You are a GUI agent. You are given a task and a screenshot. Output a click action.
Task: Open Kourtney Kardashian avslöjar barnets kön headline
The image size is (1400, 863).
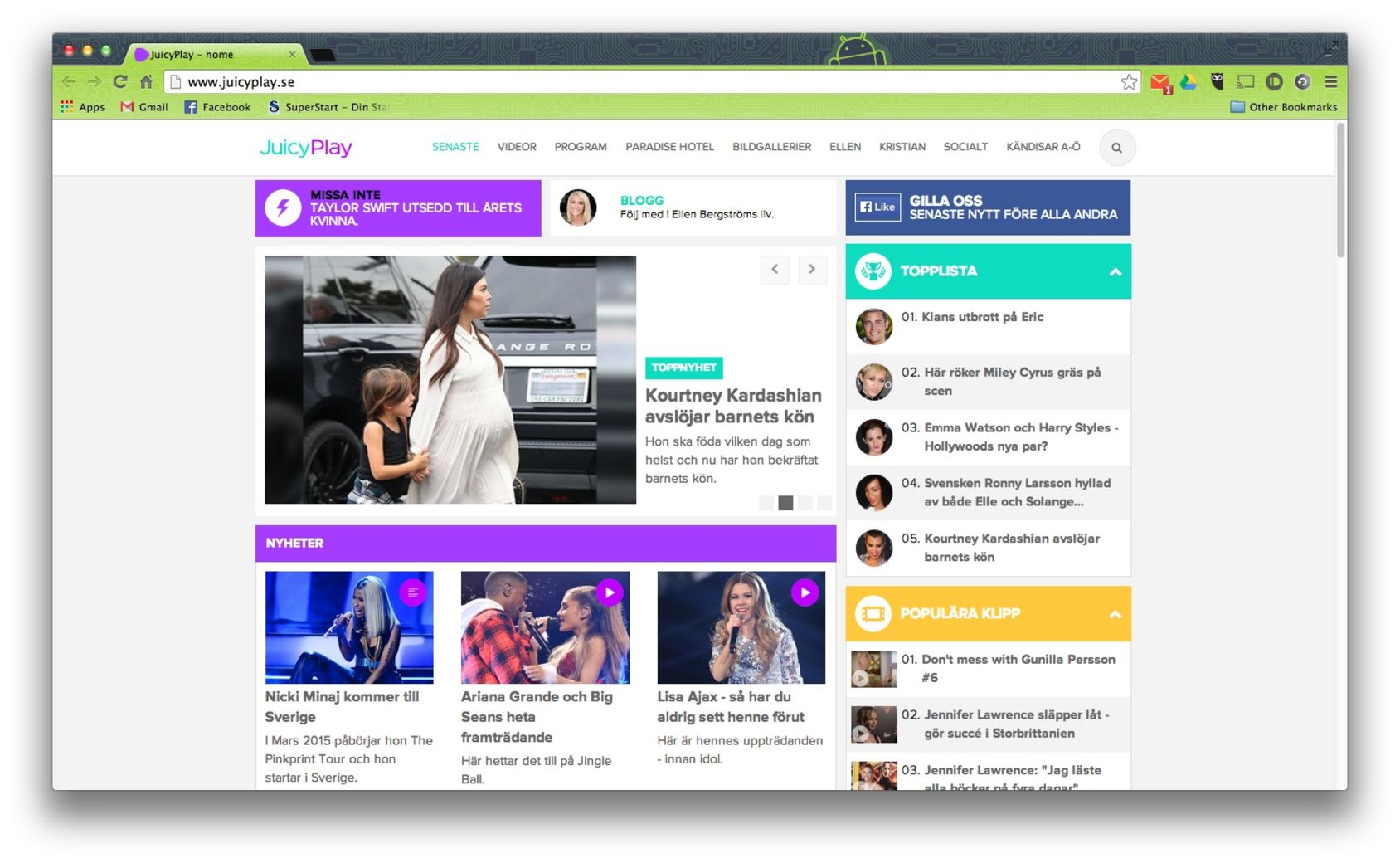[x=733, y=406]
